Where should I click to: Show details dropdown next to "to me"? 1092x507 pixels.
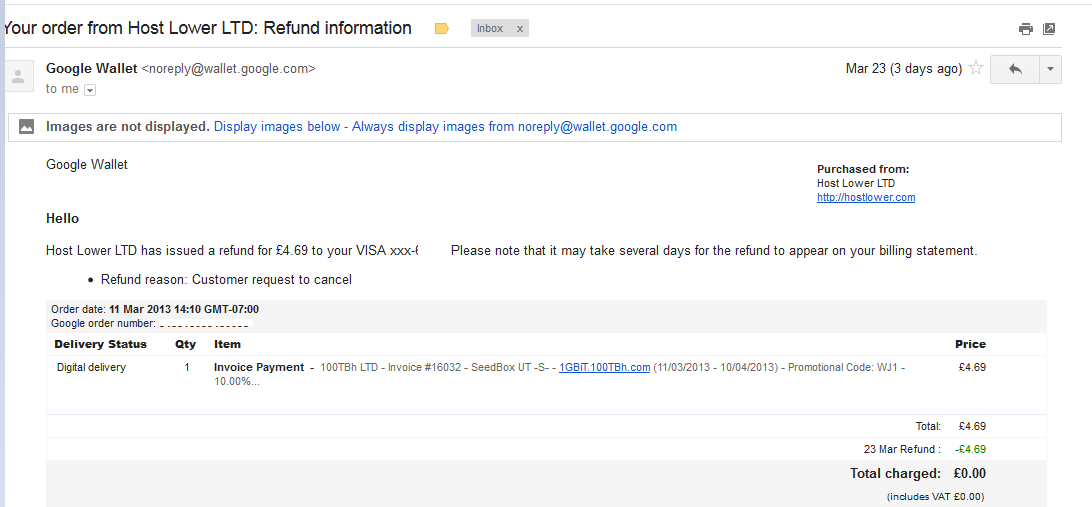(x=90, y=90)
